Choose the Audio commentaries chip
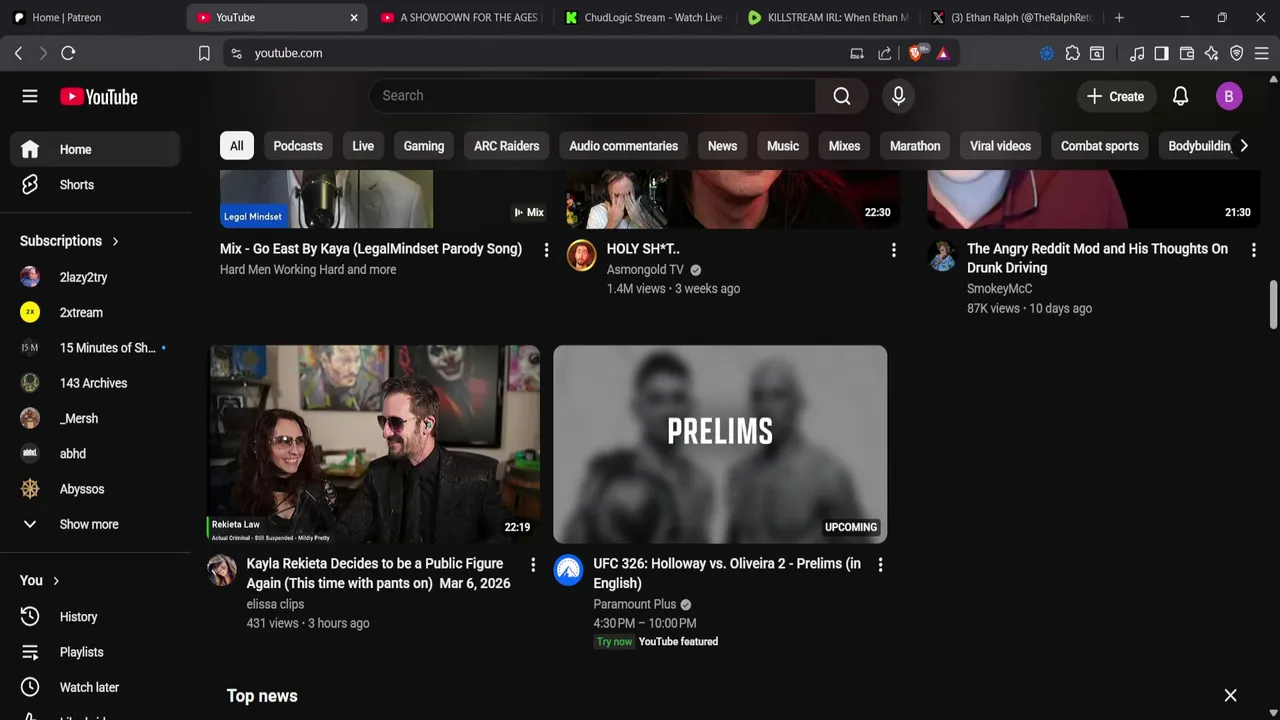The width and height of the screenshot is (1280, 720). coord(623,146)
